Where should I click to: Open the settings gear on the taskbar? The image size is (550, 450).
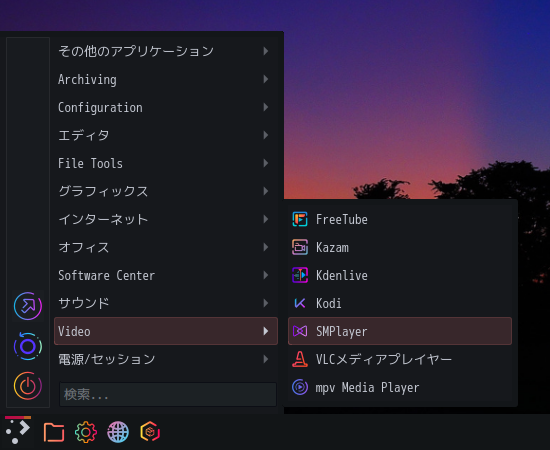pos(86,432)
